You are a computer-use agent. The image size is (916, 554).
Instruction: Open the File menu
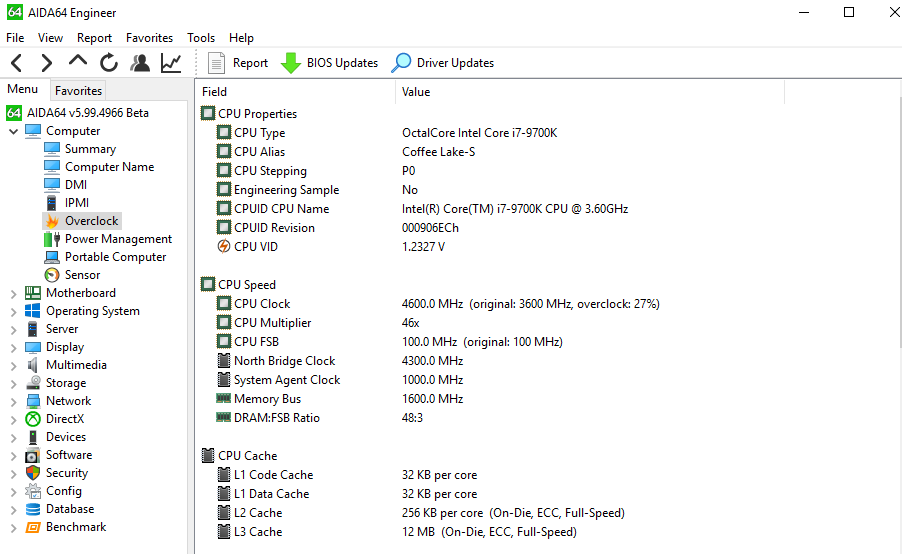click(x=15, y=38)
